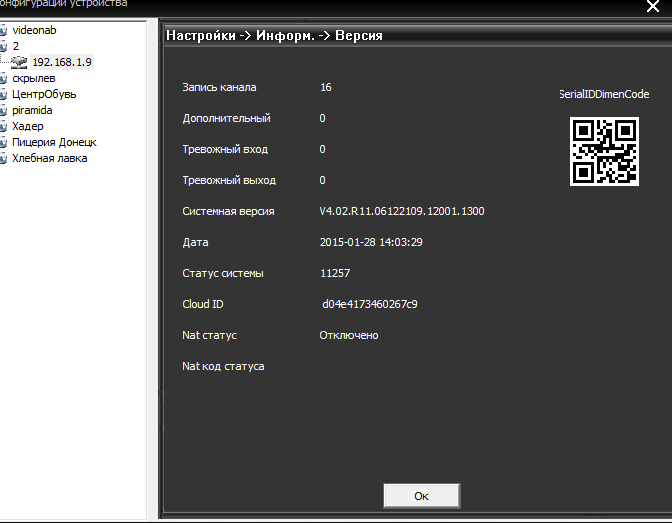Viewport: 672px width, 523px height.
Task: Select the скрылев tree entry
Action: point(33,78)
